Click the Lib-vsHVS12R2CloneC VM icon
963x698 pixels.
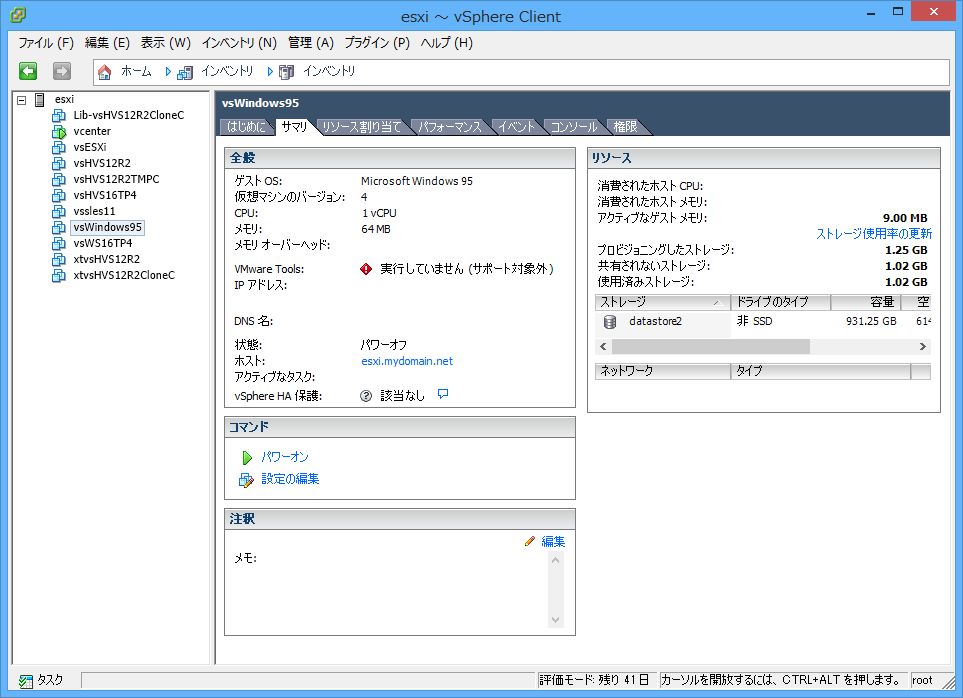[x=59, y=115]
